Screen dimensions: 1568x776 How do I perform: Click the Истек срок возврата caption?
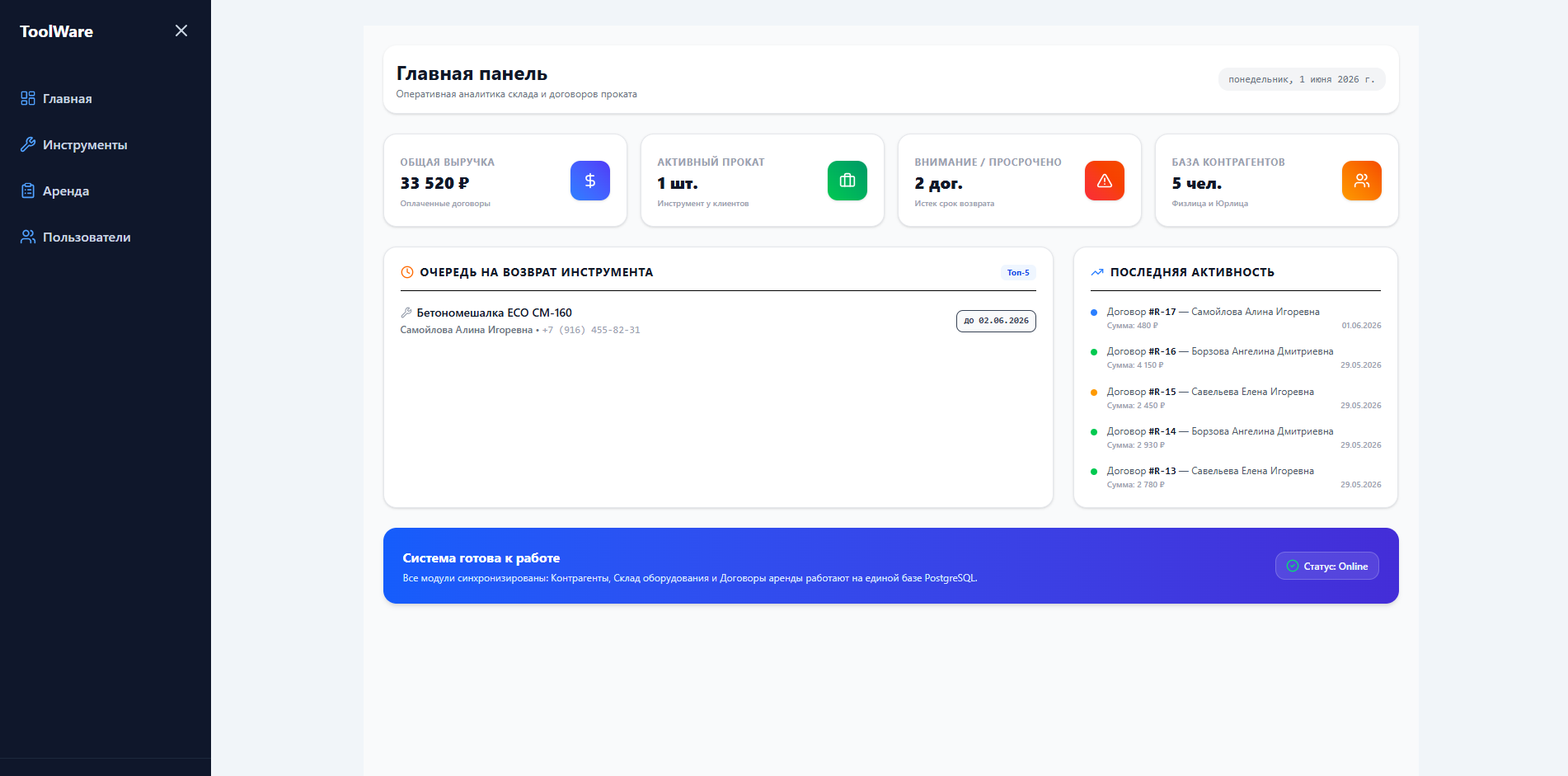954,204
